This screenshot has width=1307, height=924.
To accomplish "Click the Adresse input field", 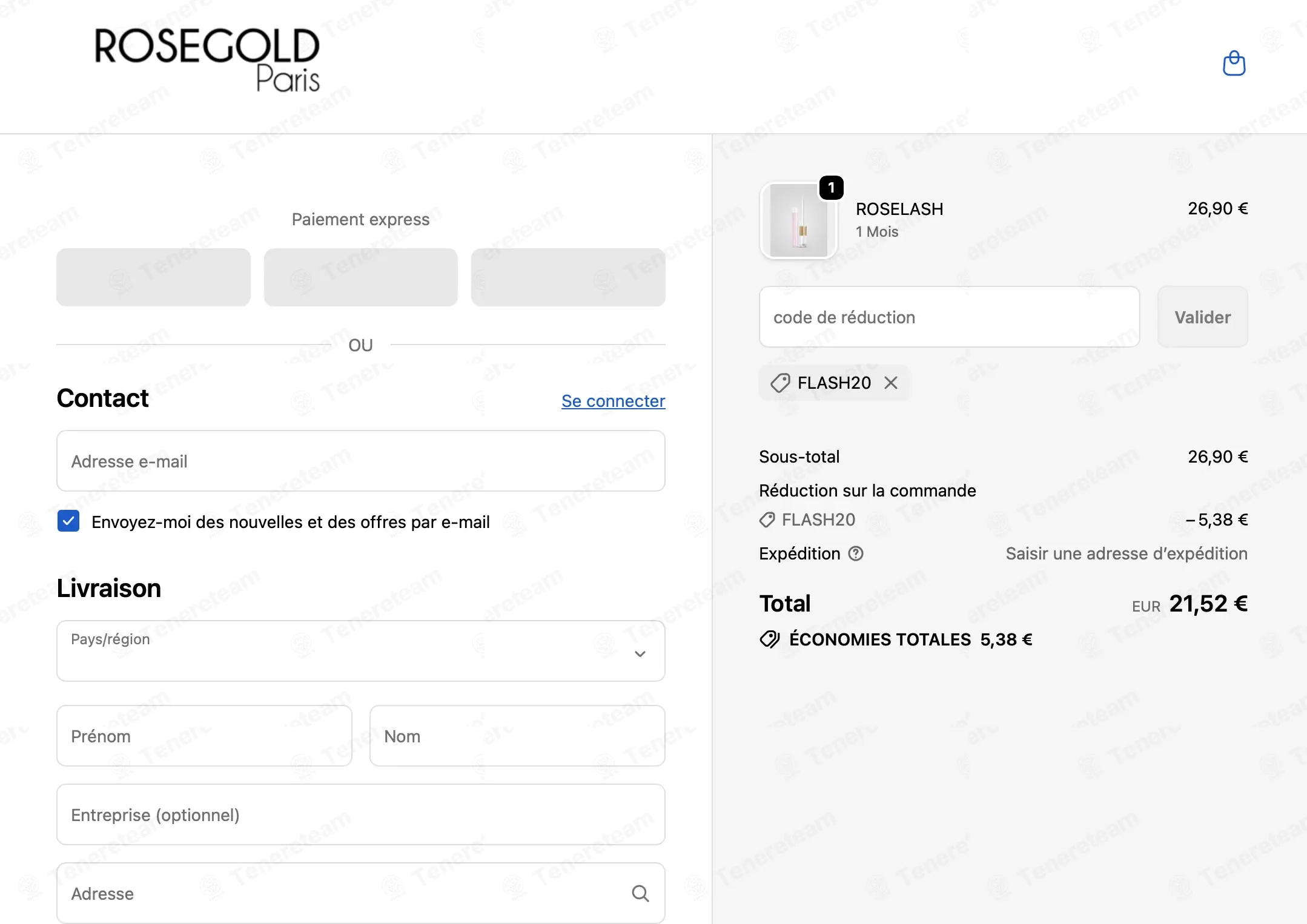I will pos(361,893).
